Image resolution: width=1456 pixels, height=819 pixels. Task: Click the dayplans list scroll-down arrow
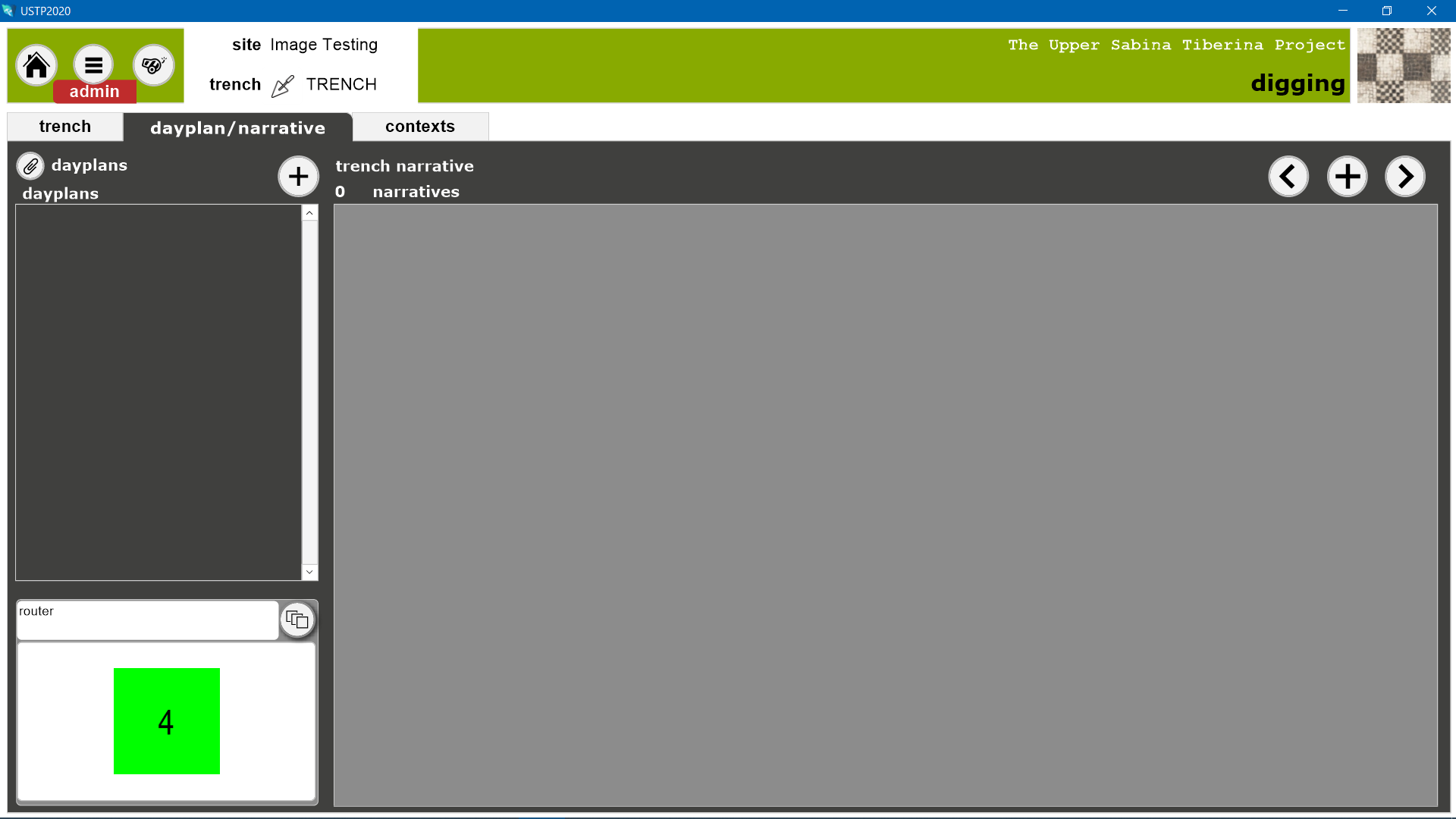(x=309, y=572)
